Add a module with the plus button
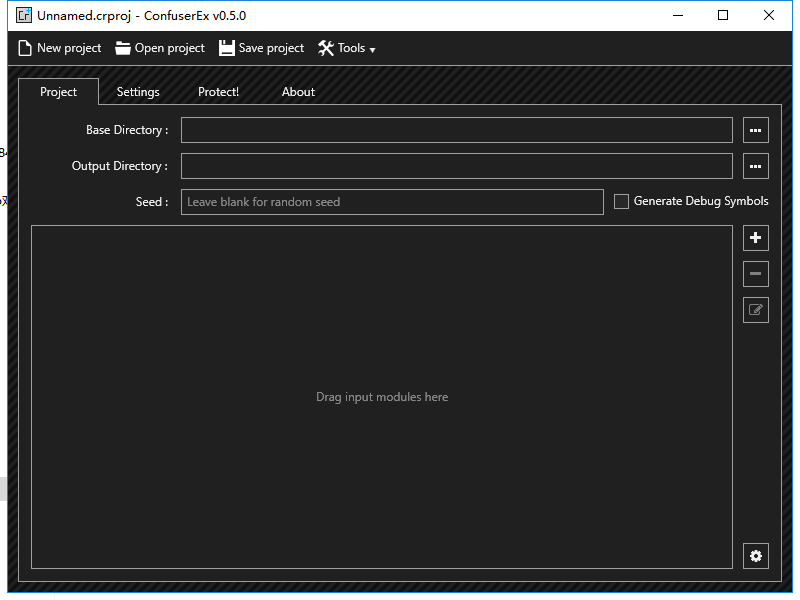 point(756,238)
